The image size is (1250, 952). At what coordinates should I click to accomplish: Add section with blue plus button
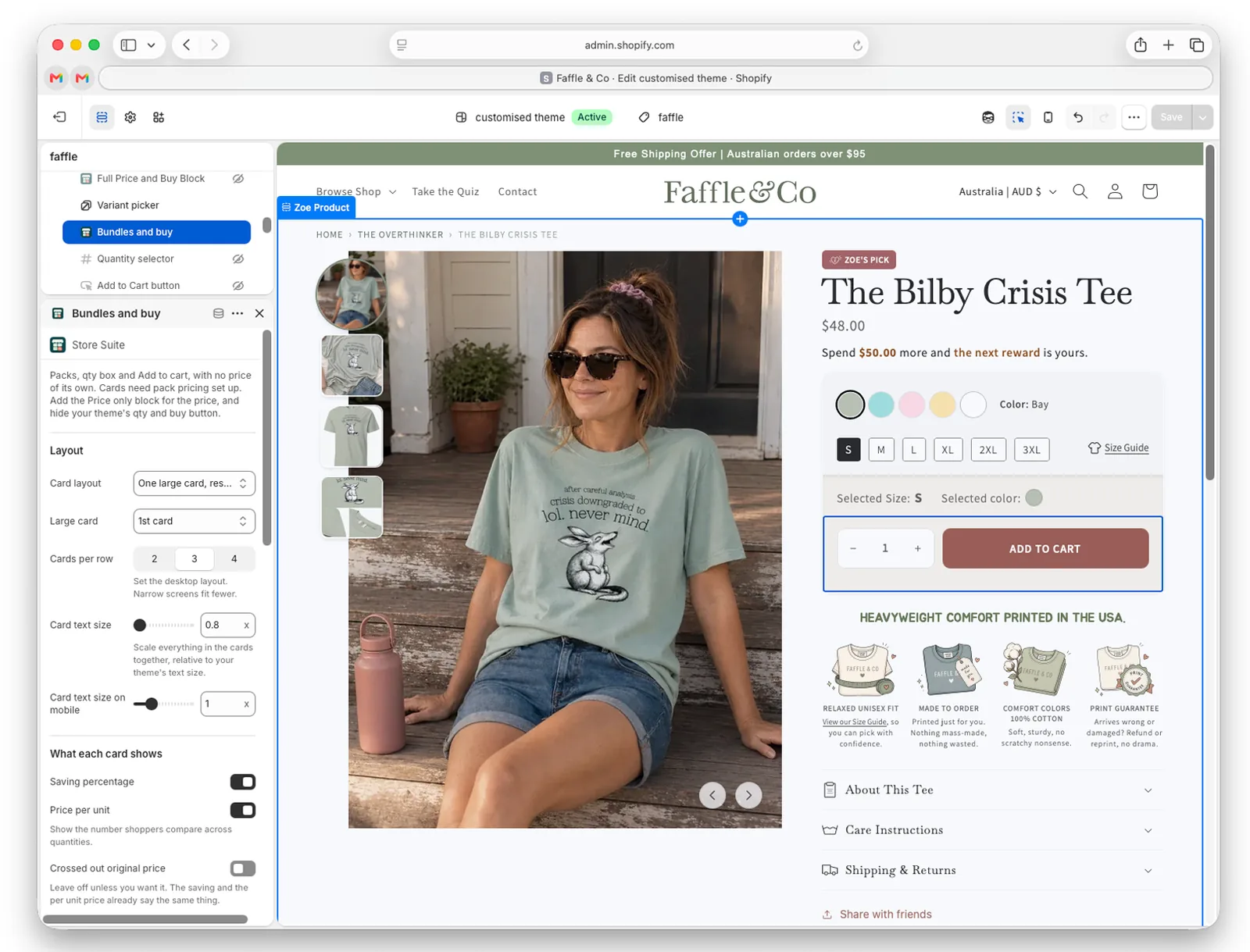point(740,219)
